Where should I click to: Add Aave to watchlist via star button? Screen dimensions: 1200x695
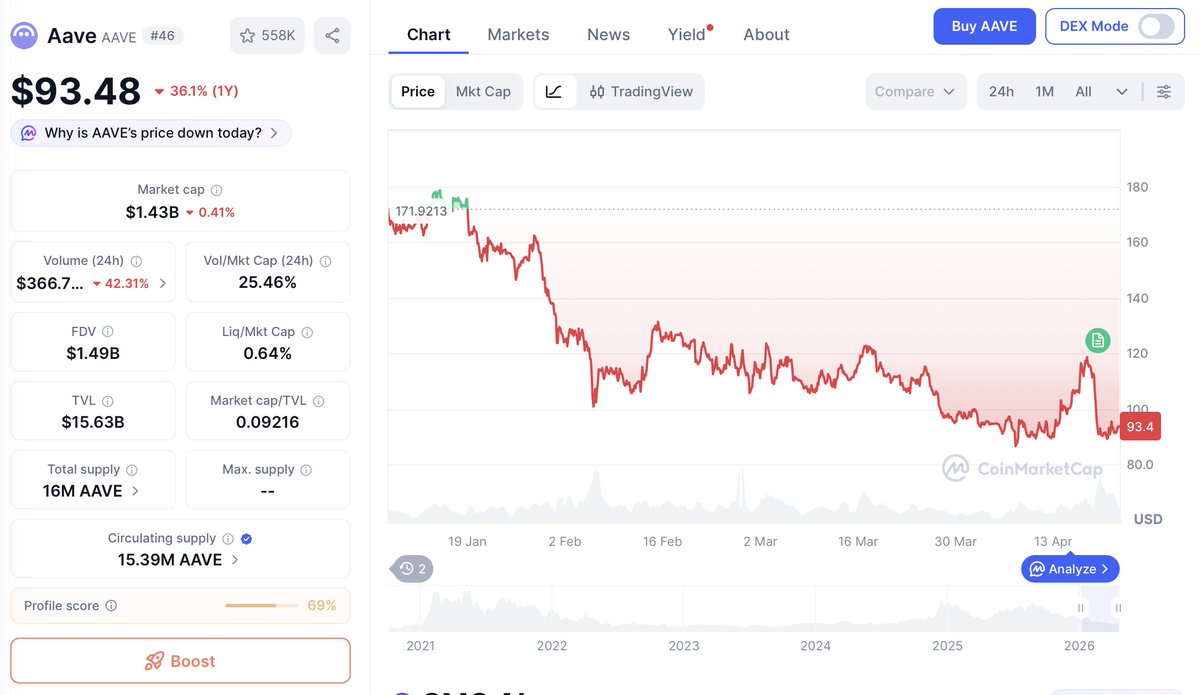point(267,36)
